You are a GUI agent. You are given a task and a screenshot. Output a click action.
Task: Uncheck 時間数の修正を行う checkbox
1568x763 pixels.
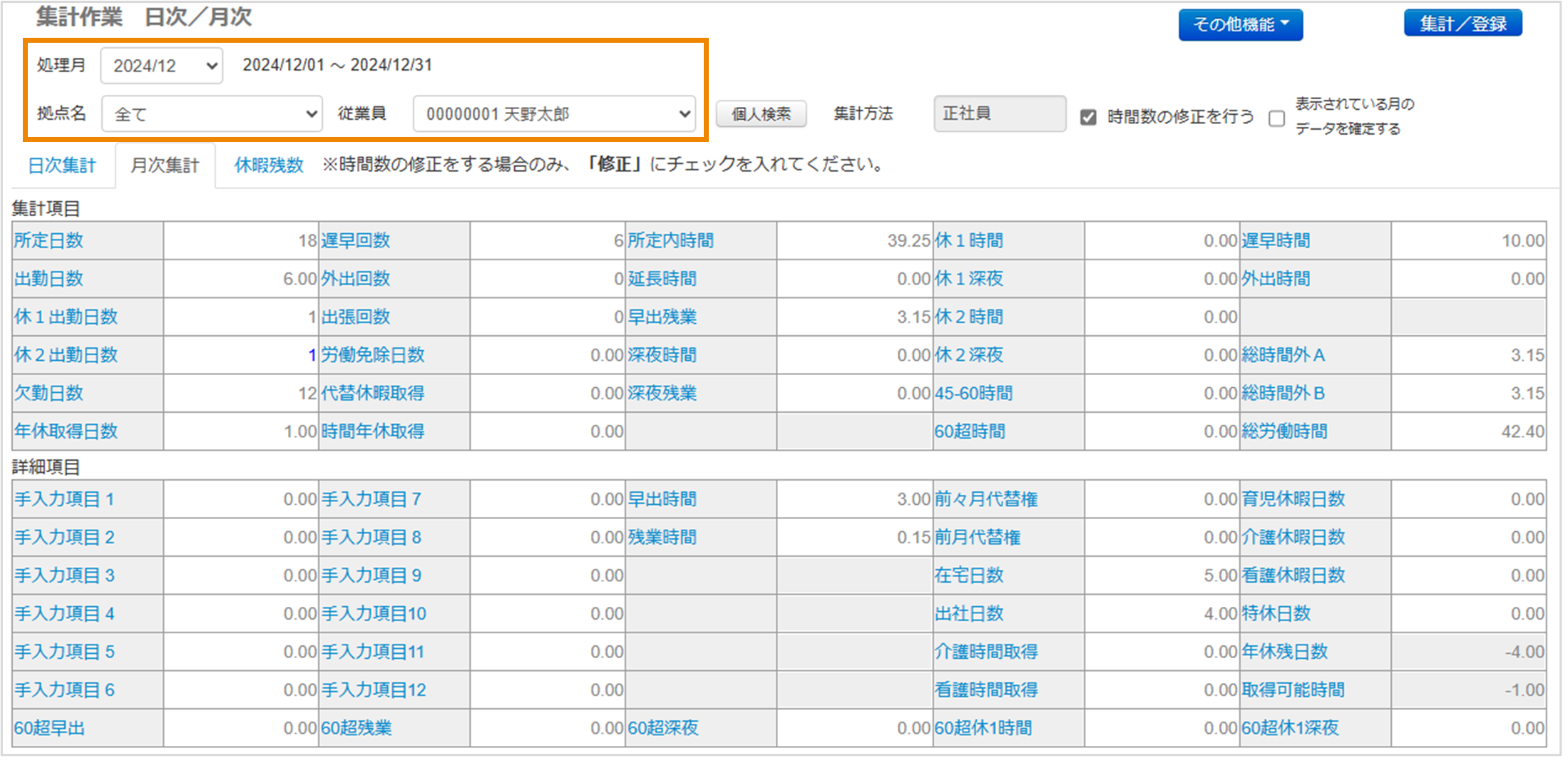coord(1088,118)
